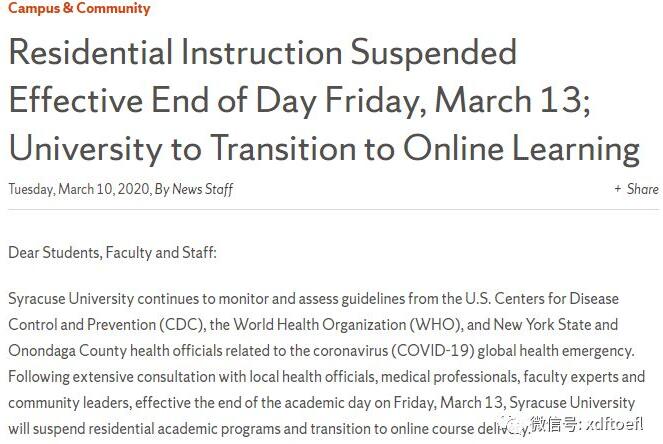Viewport: 663px width, 444px height.
Task: Click 'Effective End of Day' in headline
Action: click(x=168, y=100)
